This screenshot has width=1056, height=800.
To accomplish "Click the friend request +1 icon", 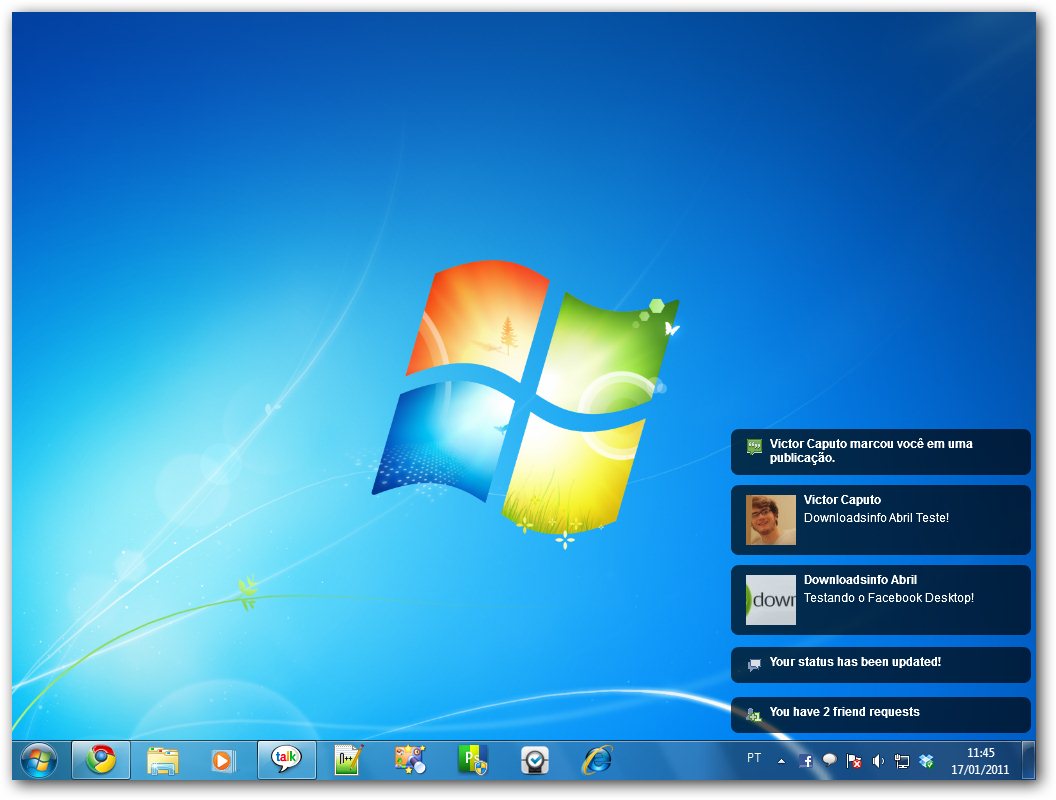I will tap(754, 714).
